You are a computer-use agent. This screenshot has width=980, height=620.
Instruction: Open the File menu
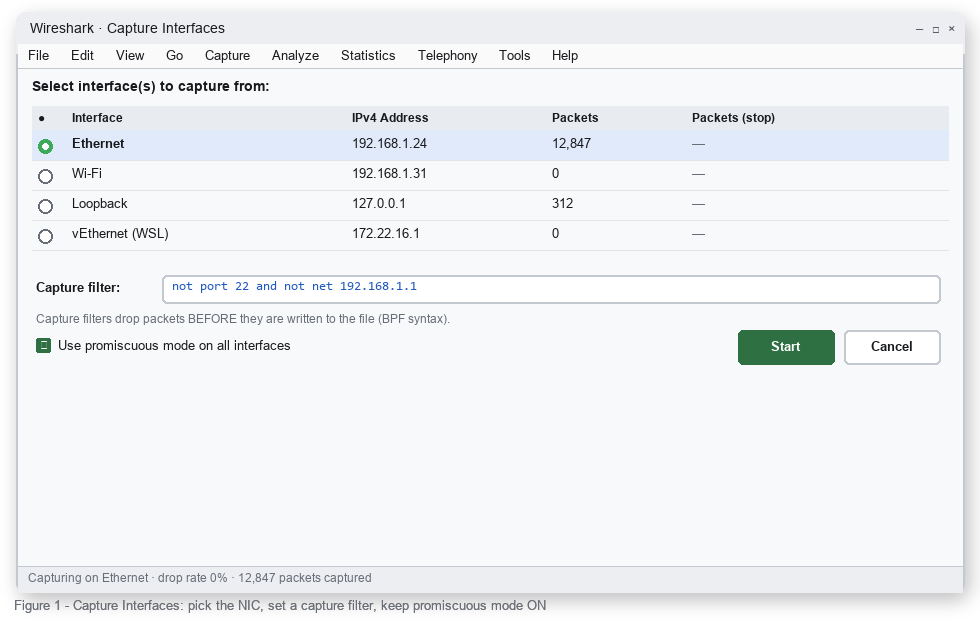pyautogui.click(x=39, y=56)
